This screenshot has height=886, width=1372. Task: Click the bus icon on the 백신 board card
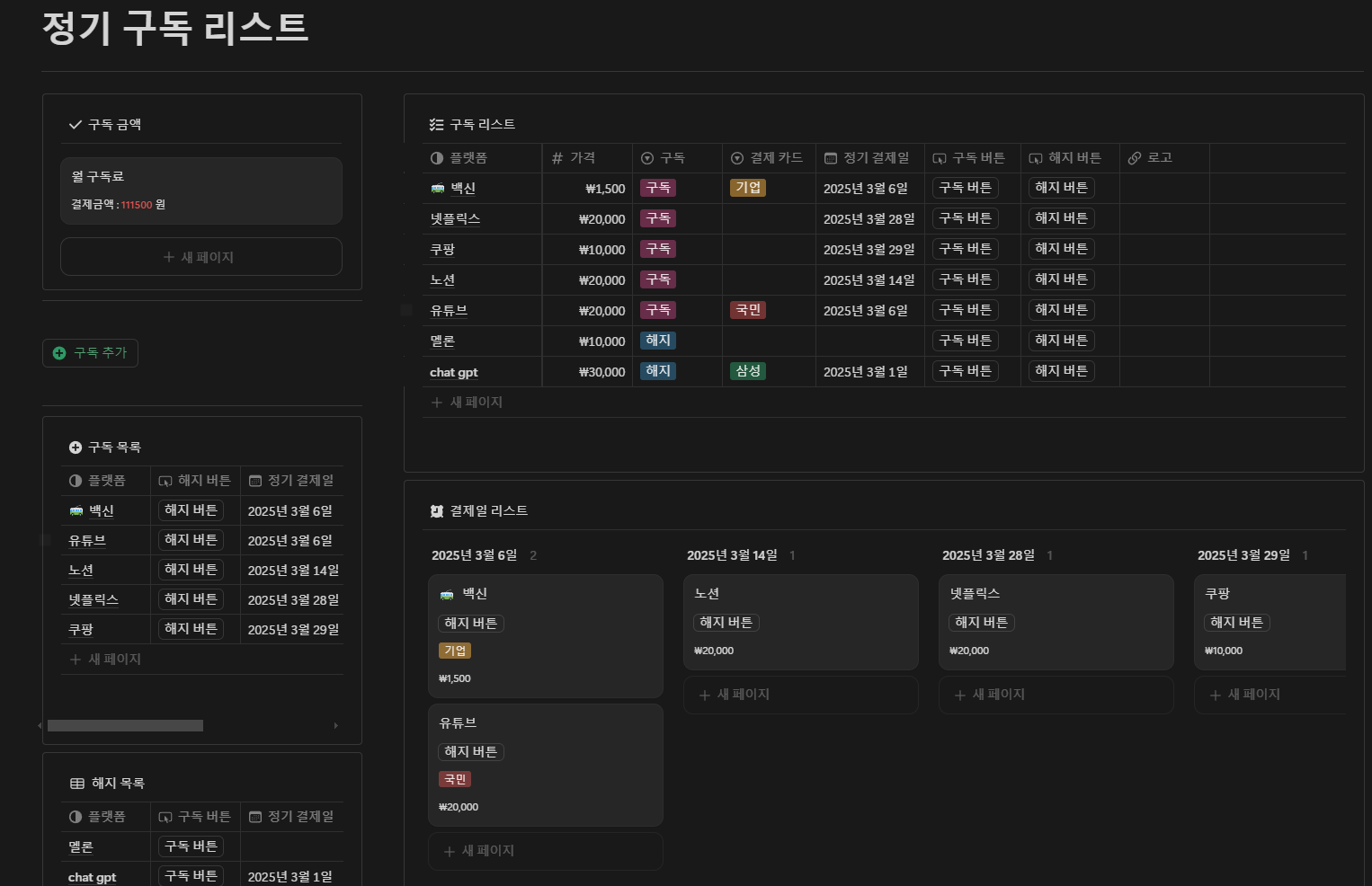pos(447,594)
